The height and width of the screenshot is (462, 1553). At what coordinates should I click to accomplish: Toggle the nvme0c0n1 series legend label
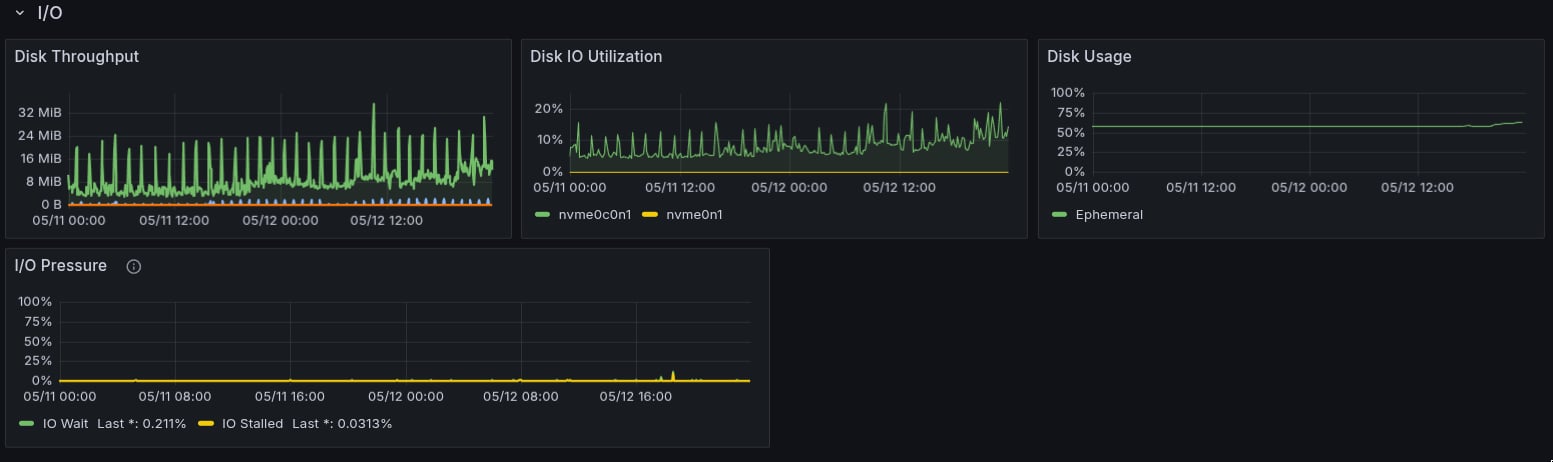[593, 215]
